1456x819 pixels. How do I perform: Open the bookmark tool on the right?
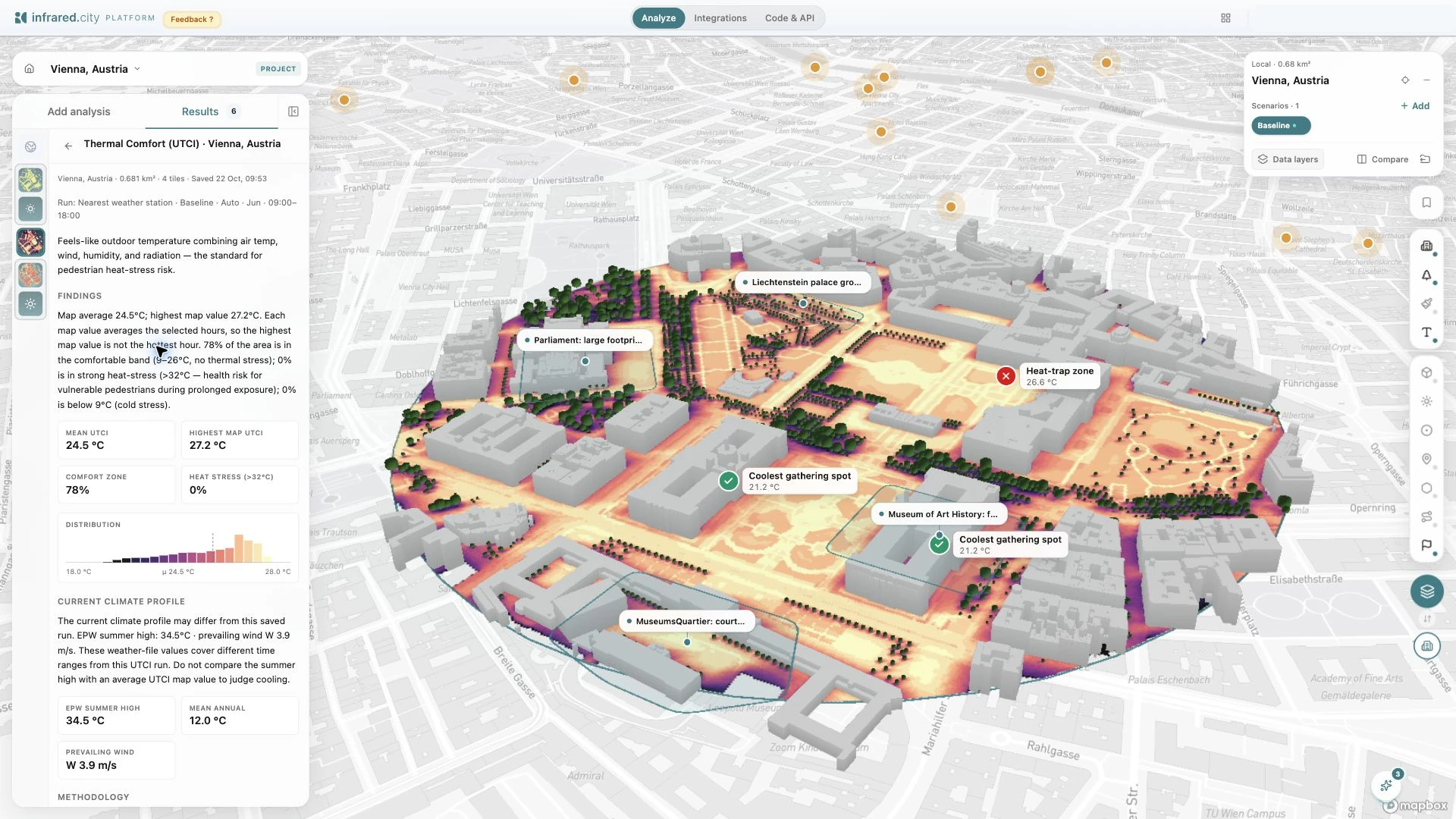pos(1426,202)
